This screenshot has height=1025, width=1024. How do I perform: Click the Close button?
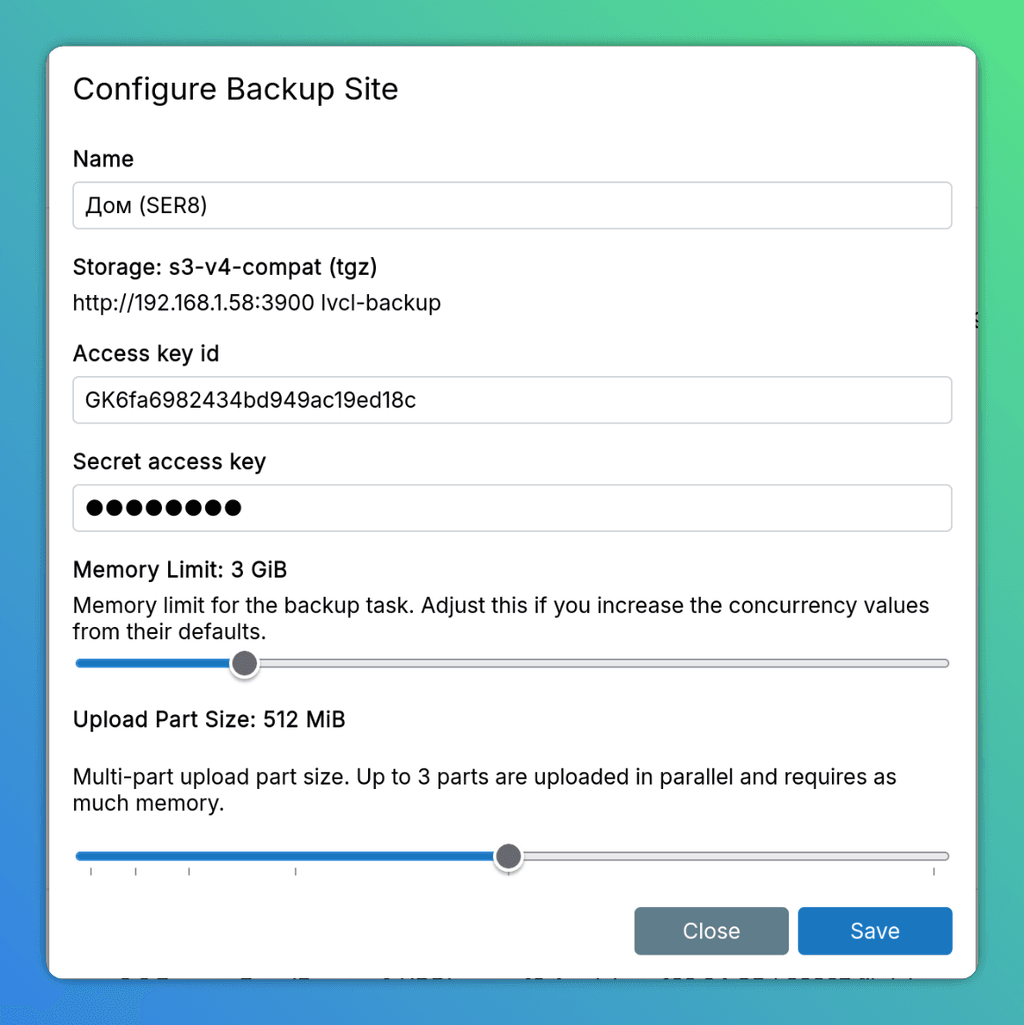[711, 931]
